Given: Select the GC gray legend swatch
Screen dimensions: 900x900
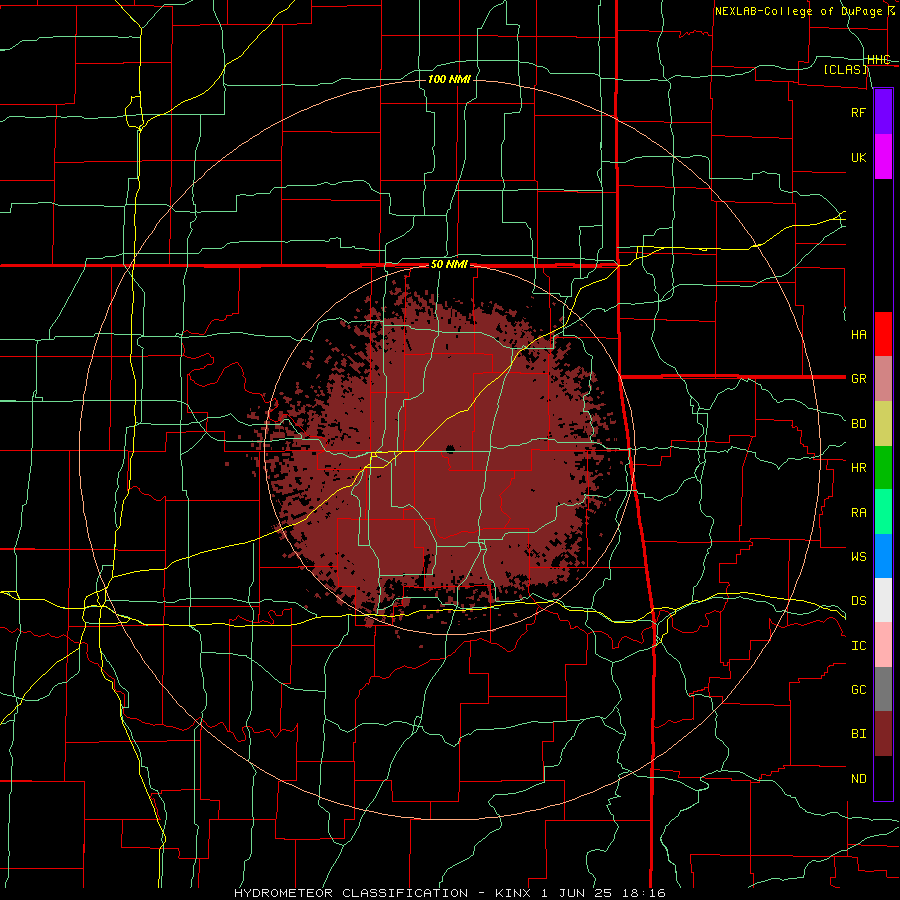Looking at the screenshot, I should pos(883,689).
